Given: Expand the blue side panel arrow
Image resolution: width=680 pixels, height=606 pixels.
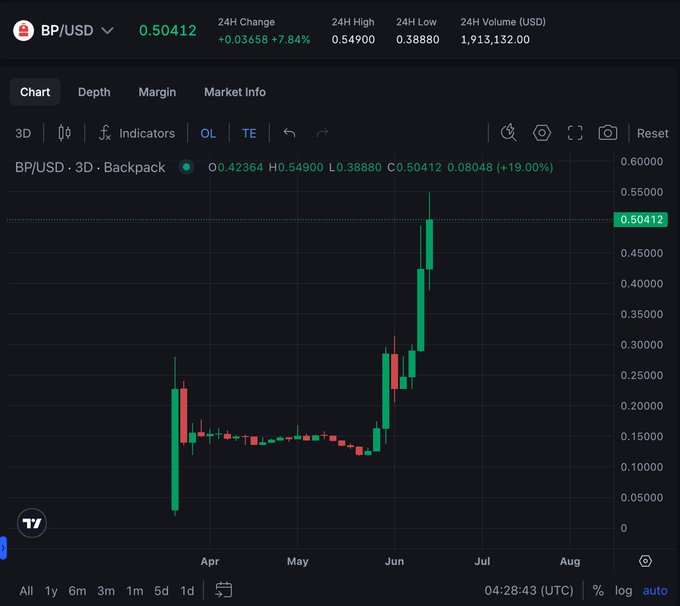Looking at the screenshot, I should coord(3,548).
